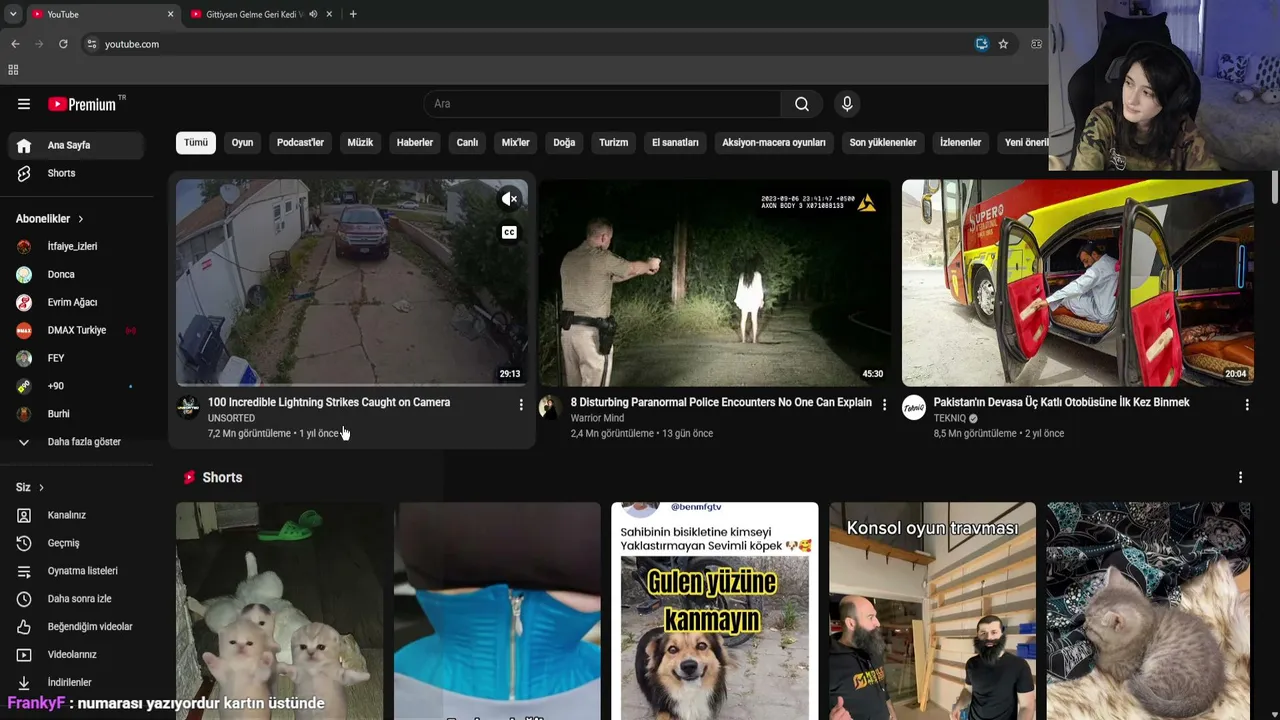Close the YouTube tab
The width and height of the screenshot is (1280, 720).
tap(170, 14)
